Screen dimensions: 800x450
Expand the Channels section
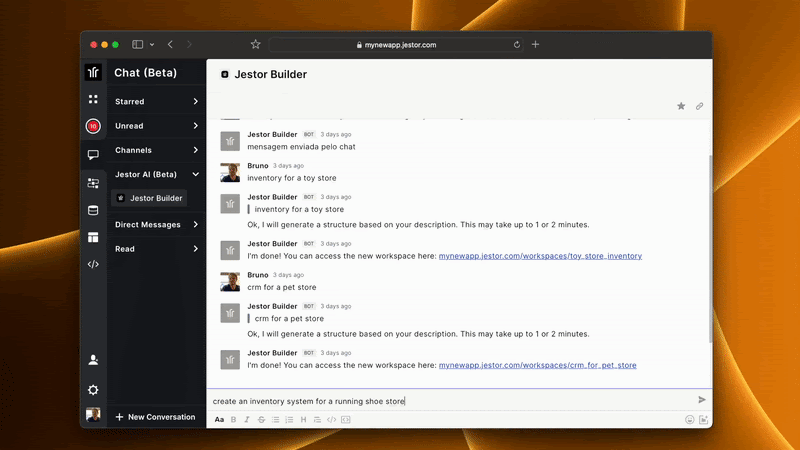coord(156,150)
